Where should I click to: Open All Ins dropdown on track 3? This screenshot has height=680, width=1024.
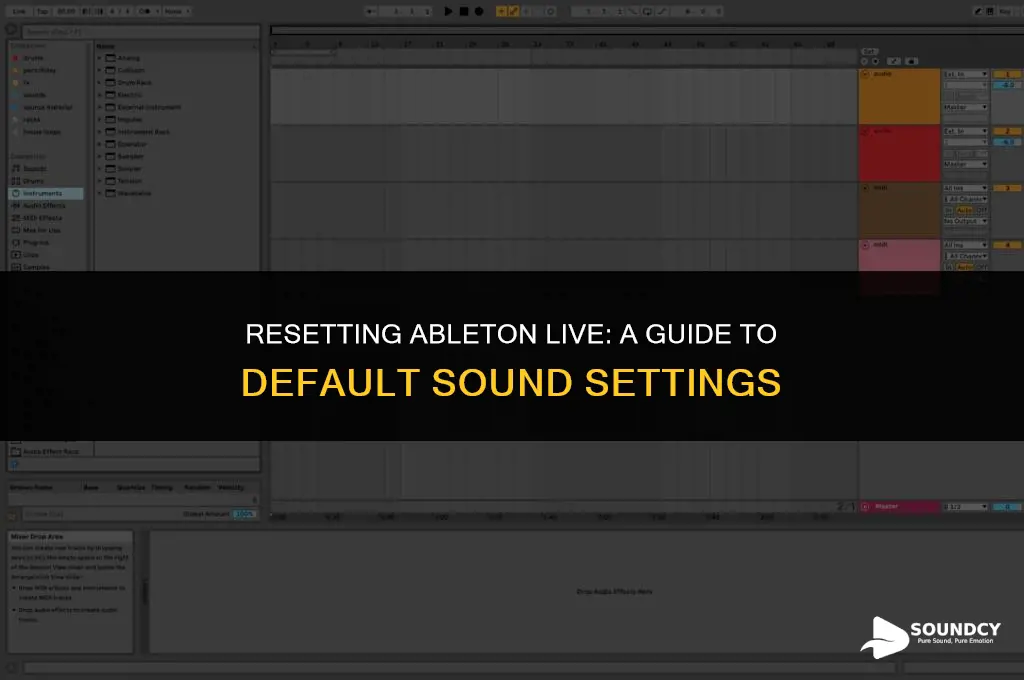point(965,188)
